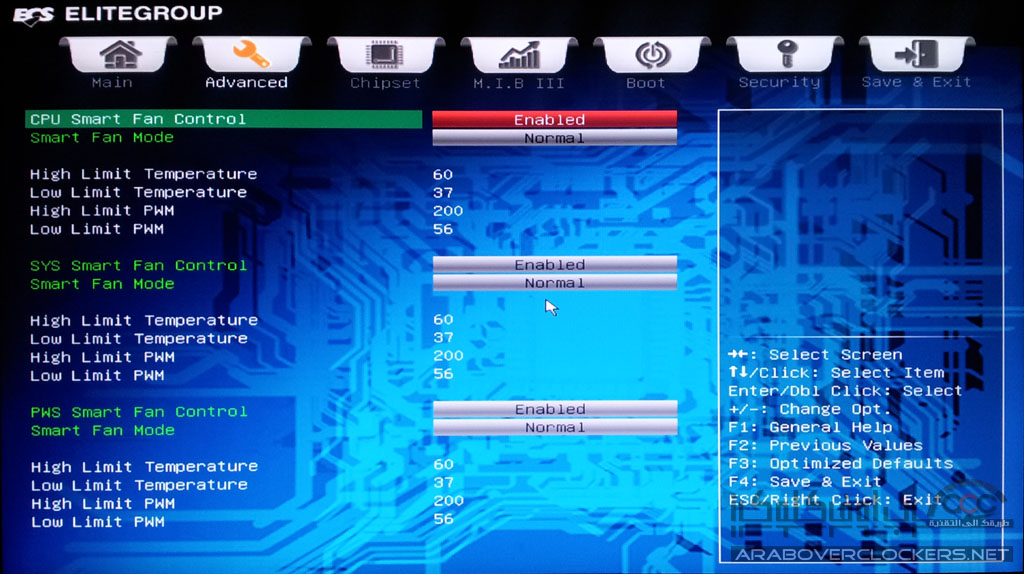
Task: Toggle CPU Smart Fan Control Enabled value
Action: click(554, 120)
